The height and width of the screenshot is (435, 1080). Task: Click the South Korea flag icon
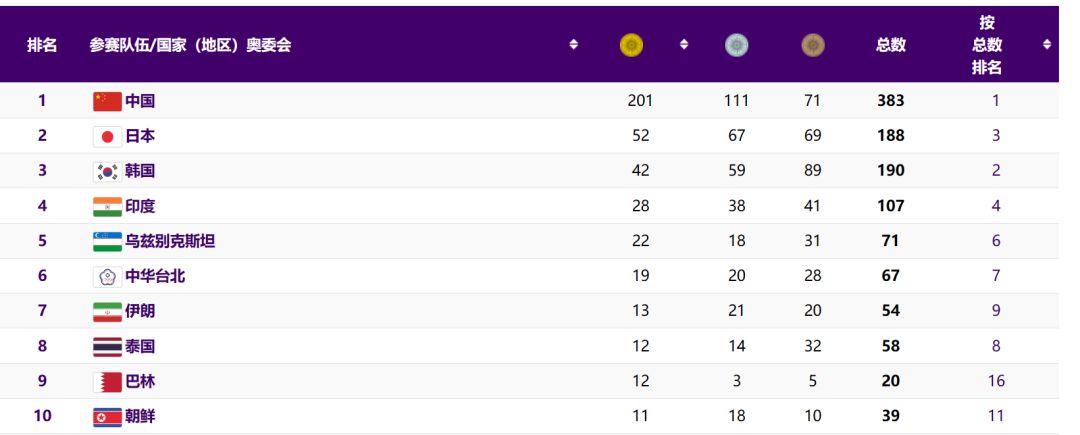107,171
